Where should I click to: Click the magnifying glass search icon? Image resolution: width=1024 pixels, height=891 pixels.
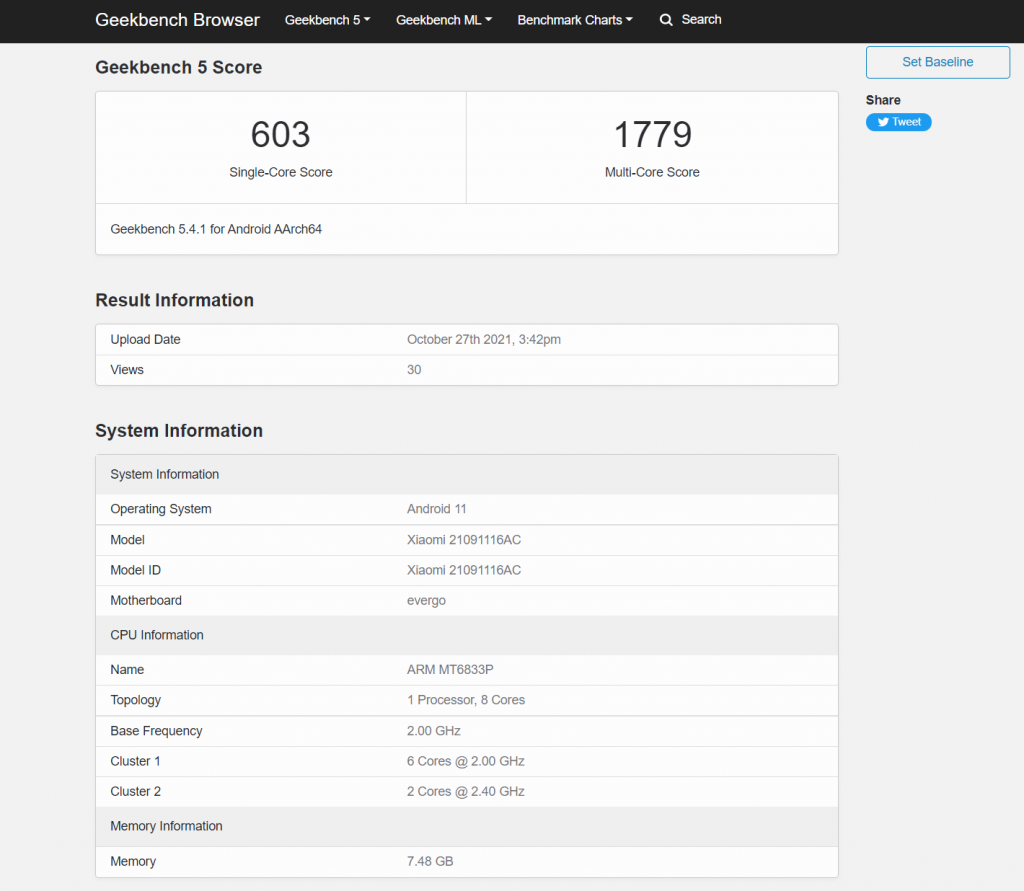[x=666, y=20]
